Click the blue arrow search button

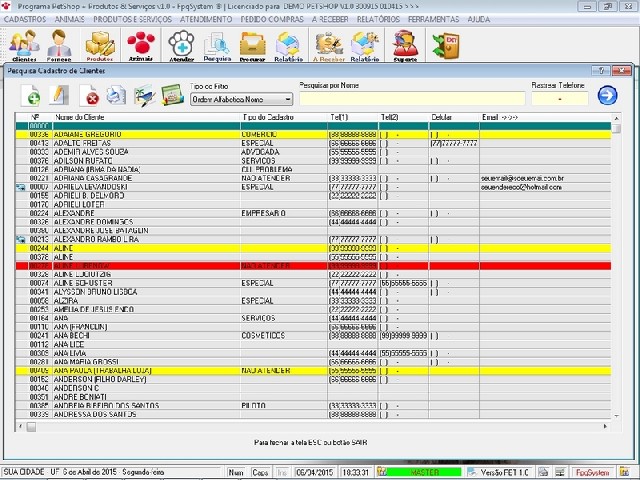point(607,95)
